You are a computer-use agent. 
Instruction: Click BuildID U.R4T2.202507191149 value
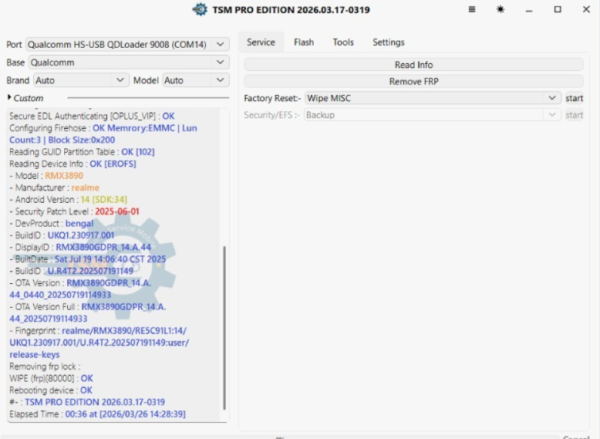coord(90,271)
